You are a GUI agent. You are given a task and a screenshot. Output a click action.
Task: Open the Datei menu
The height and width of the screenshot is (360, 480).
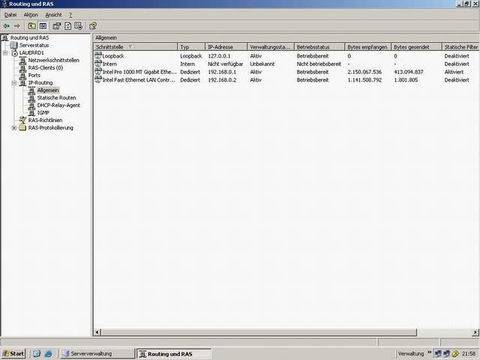point(10,15)
